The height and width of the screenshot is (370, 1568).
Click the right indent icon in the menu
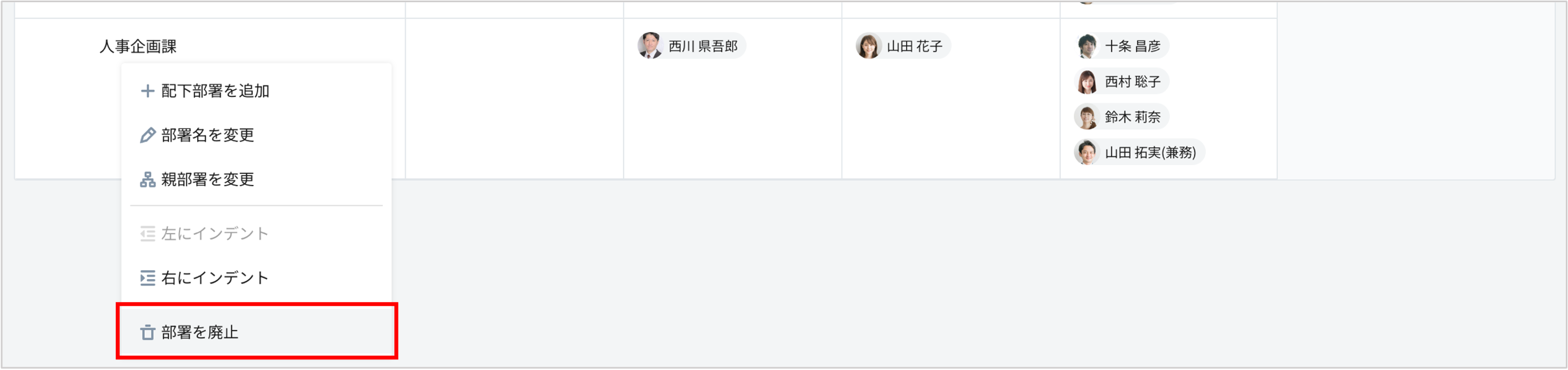tap(148, 277)
